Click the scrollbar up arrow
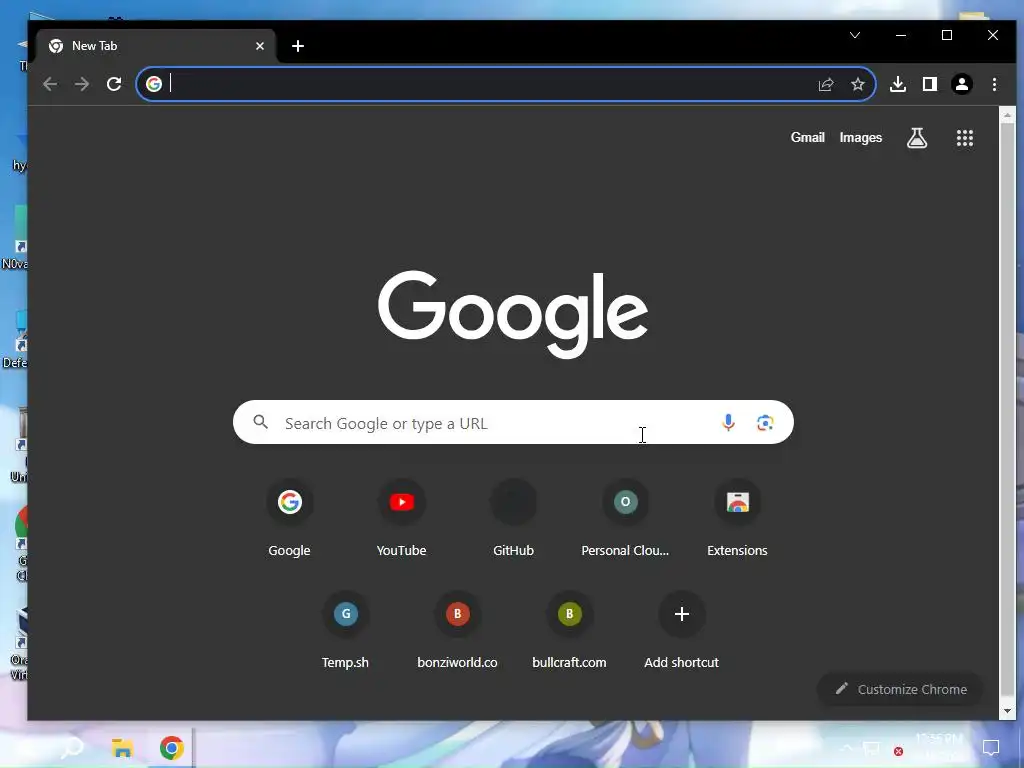This screenshot has height=768, width=1024. coord(1007,116)
